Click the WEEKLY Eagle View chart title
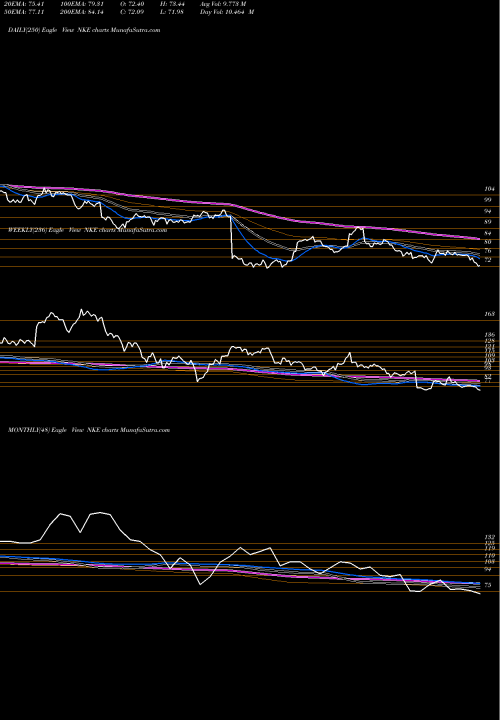Image resolution: width=500 pixels, height=720 pixels. point(88,230)
